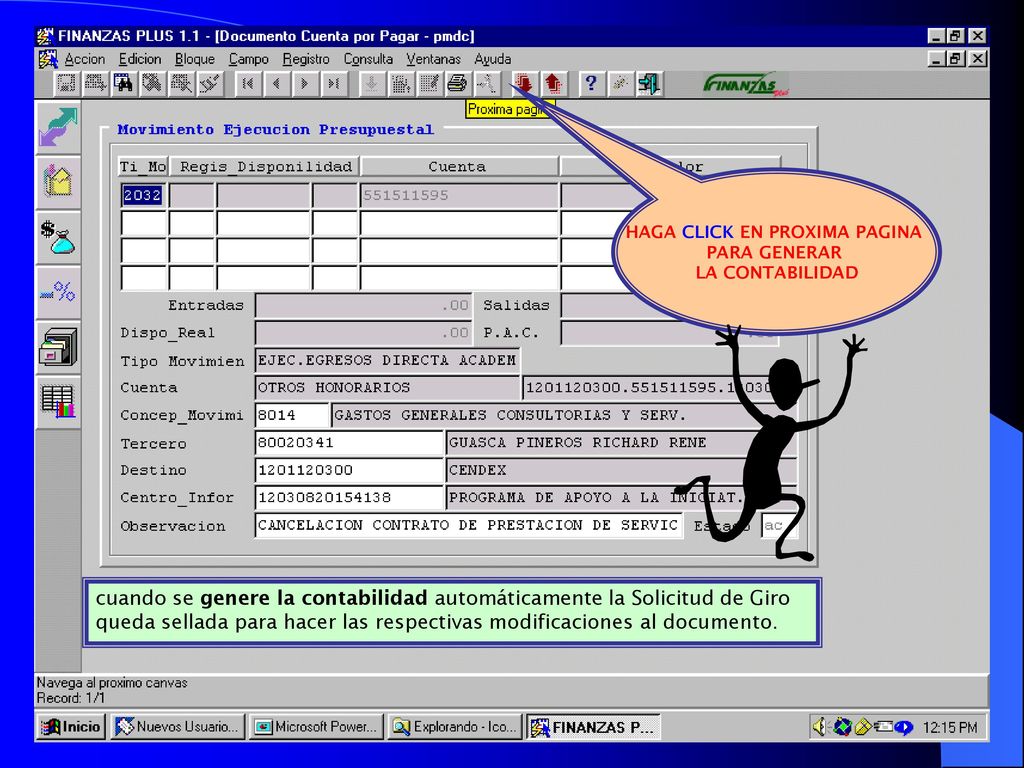Click the Destino field with 1201120300
1024x768 pixels.
click(349, 470)
